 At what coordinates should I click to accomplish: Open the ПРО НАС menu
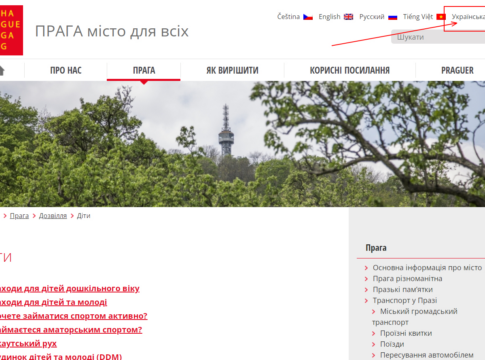(x=66, y=70)
